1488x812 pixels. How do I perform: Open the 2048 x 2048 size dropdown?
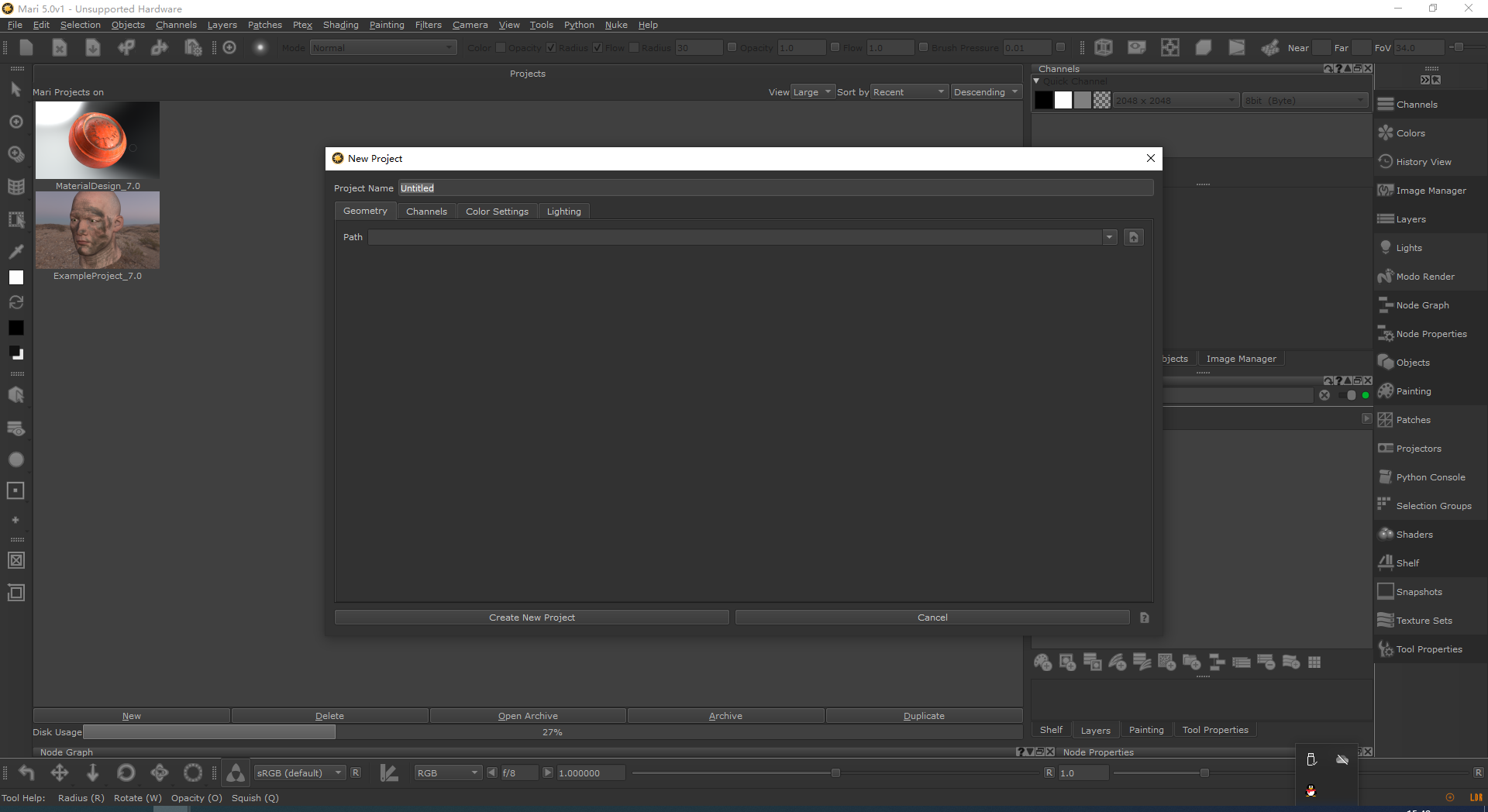pos(1176,101)
